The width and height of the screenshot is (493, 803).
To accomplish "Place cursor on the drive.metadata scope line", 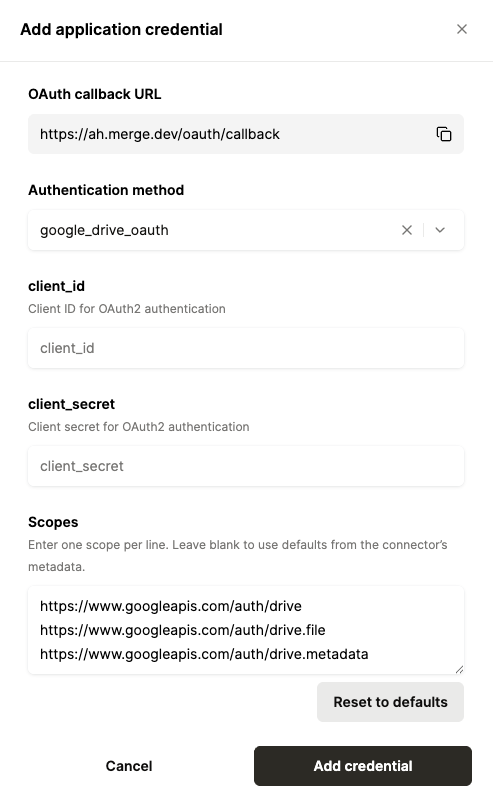I will point(204,654).
